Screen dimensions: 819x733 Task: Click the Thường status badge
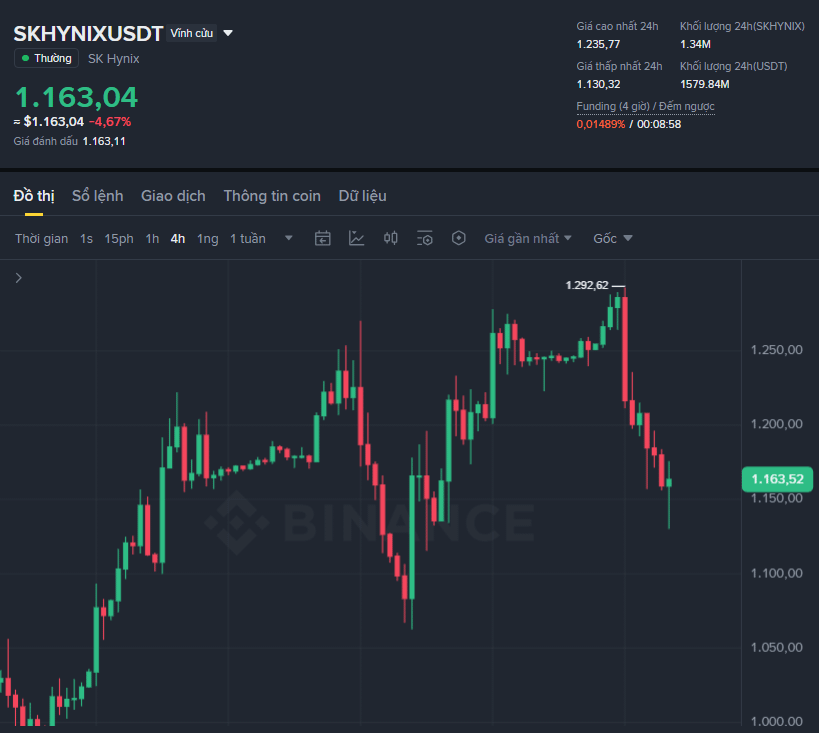pyautogui.click(x=46, y=58)
